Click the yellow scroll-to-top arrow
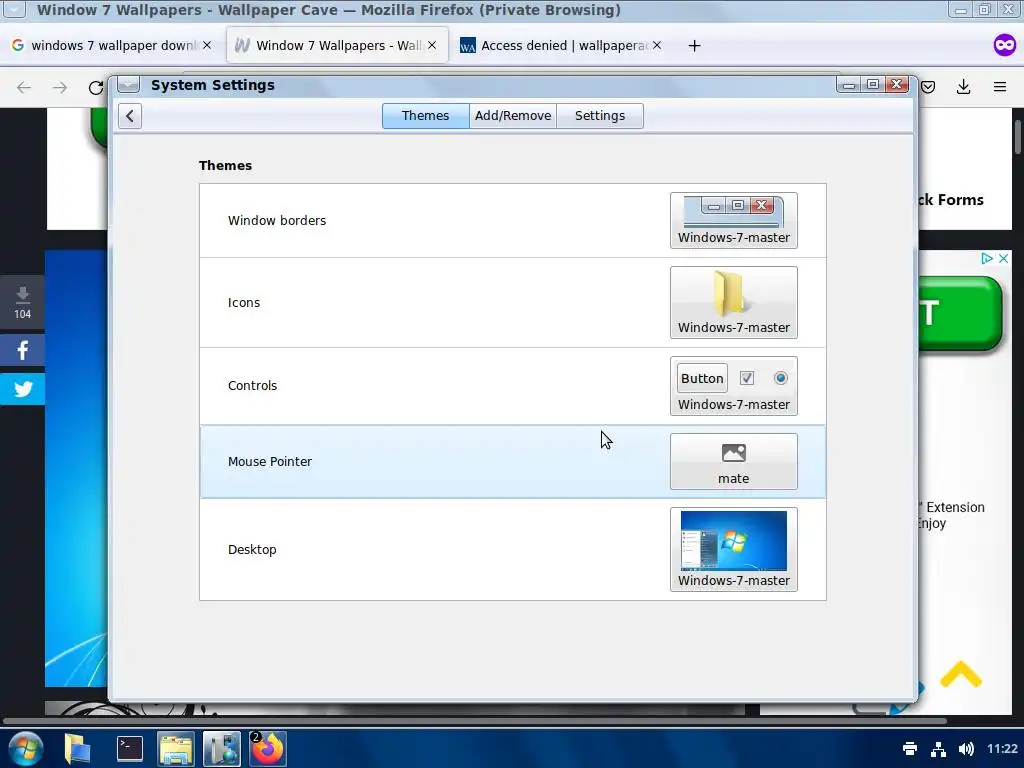Screen dimensions: 1024x768 961,674
